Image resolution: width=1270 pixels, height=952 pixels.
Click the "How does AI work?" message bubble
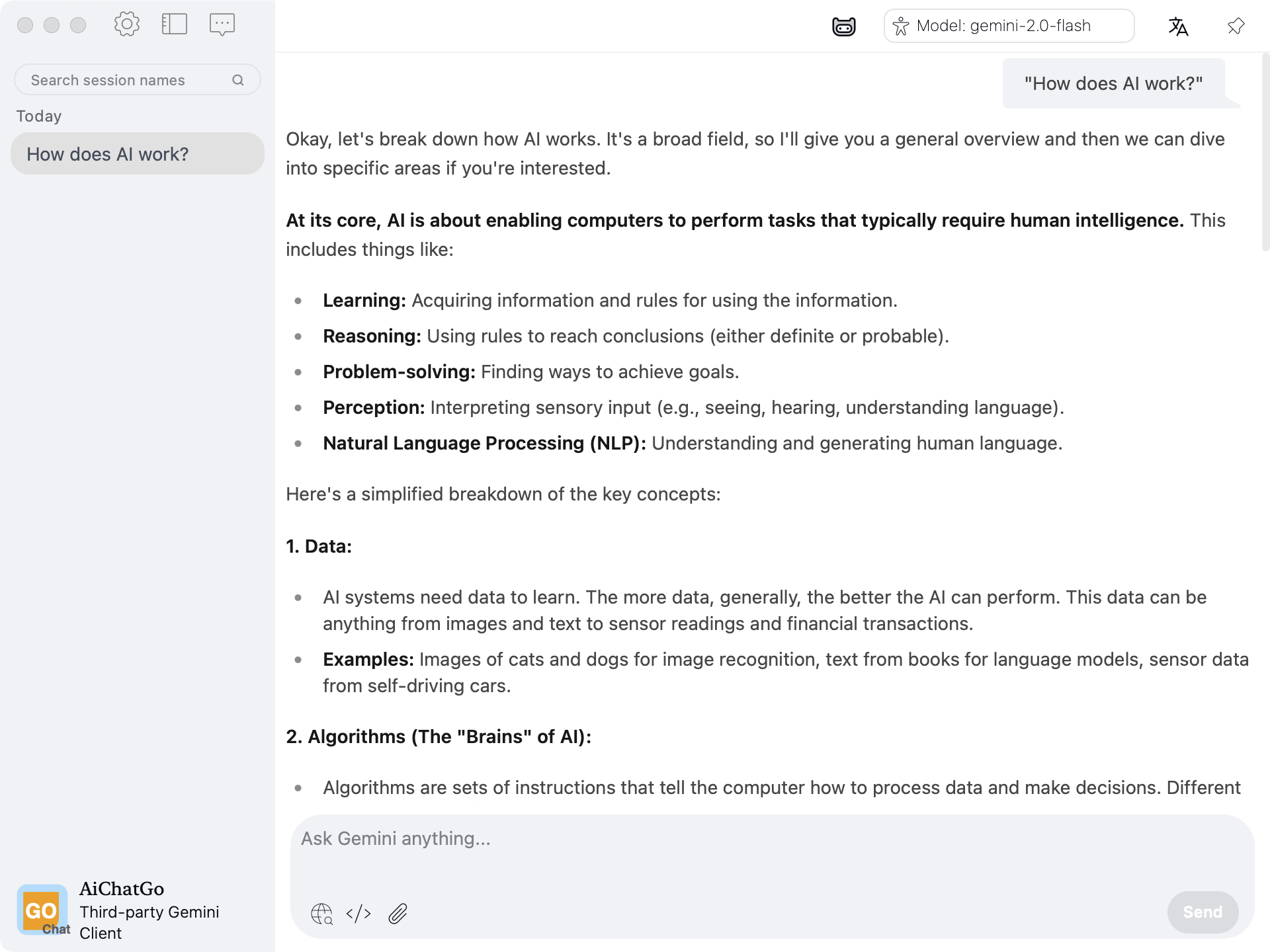coord(1113,84)
